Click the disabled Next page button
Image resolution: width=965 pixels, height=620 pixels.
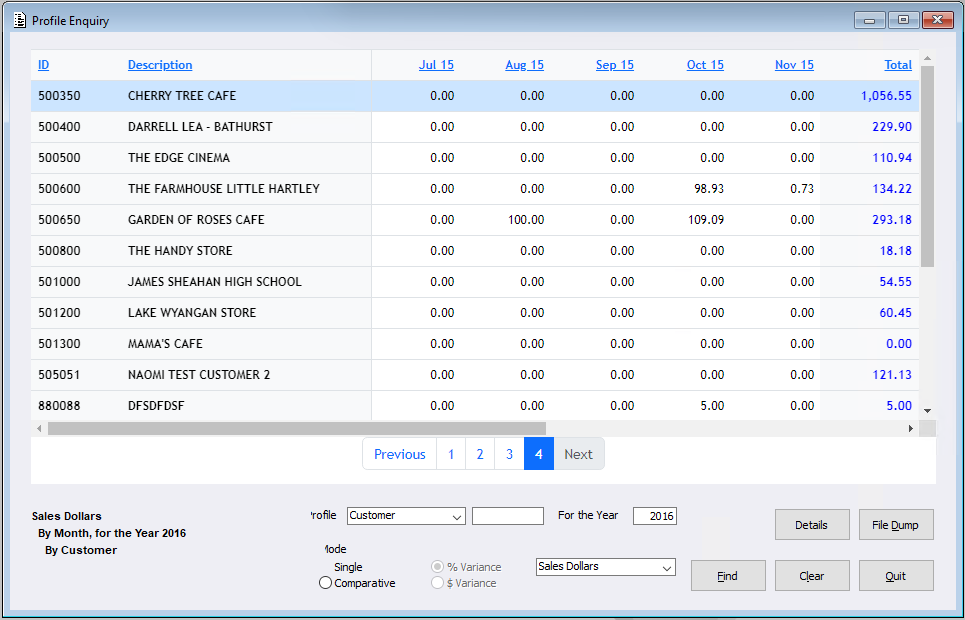click(x=579, y=454)
